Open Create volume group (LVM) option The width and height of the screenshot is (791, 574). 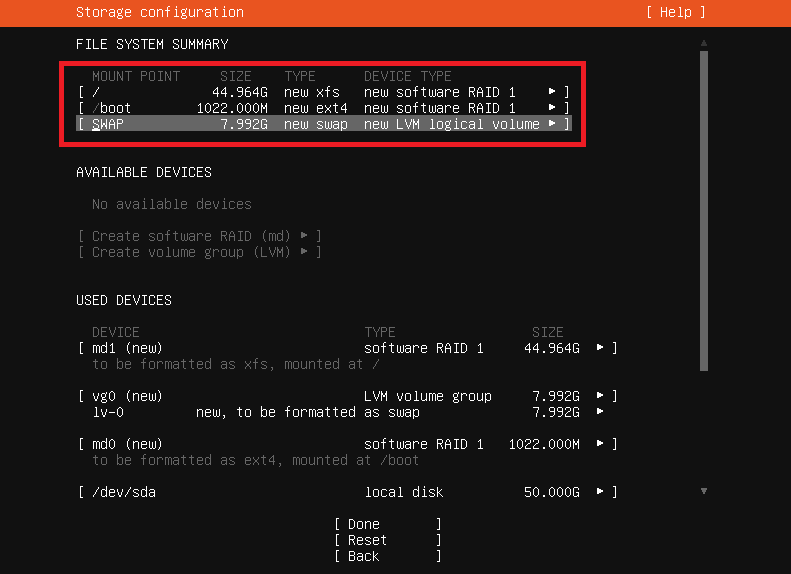point(199,252)
